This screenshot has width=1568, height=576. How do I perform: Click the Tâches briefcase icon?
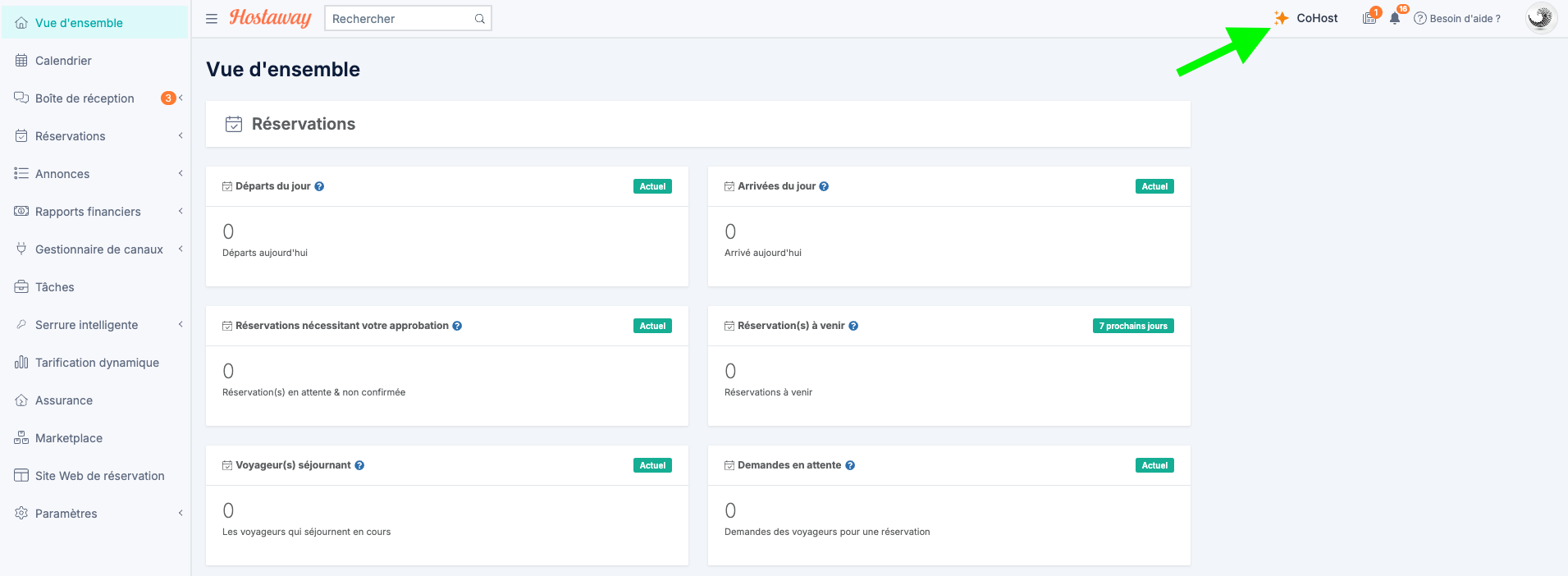21,287
